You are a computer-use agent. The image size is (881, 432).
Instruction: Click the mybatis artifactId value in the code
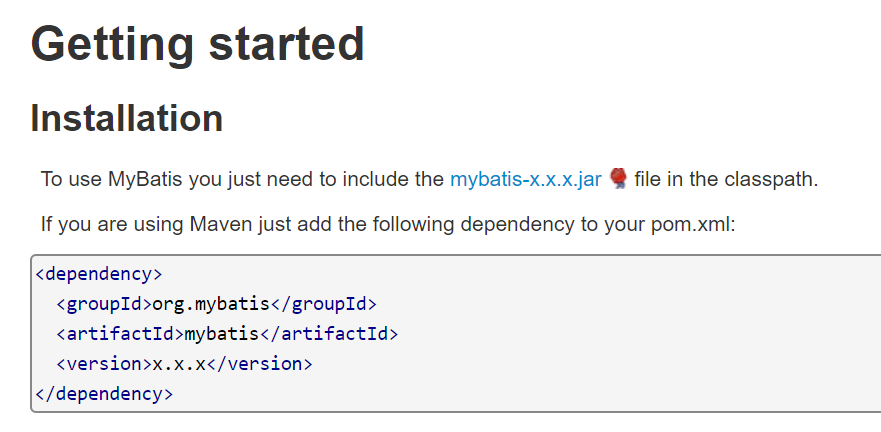(215, 333)
